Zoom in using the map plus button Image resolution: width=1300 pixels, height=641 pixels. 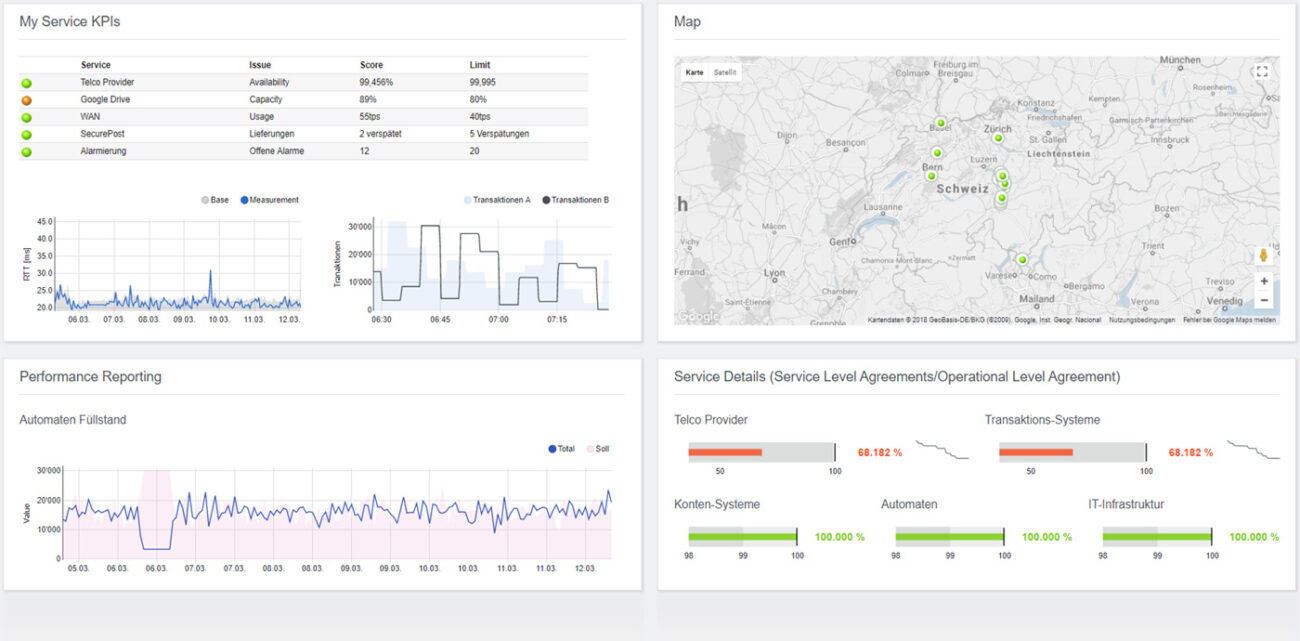(x=1264, y=281)
